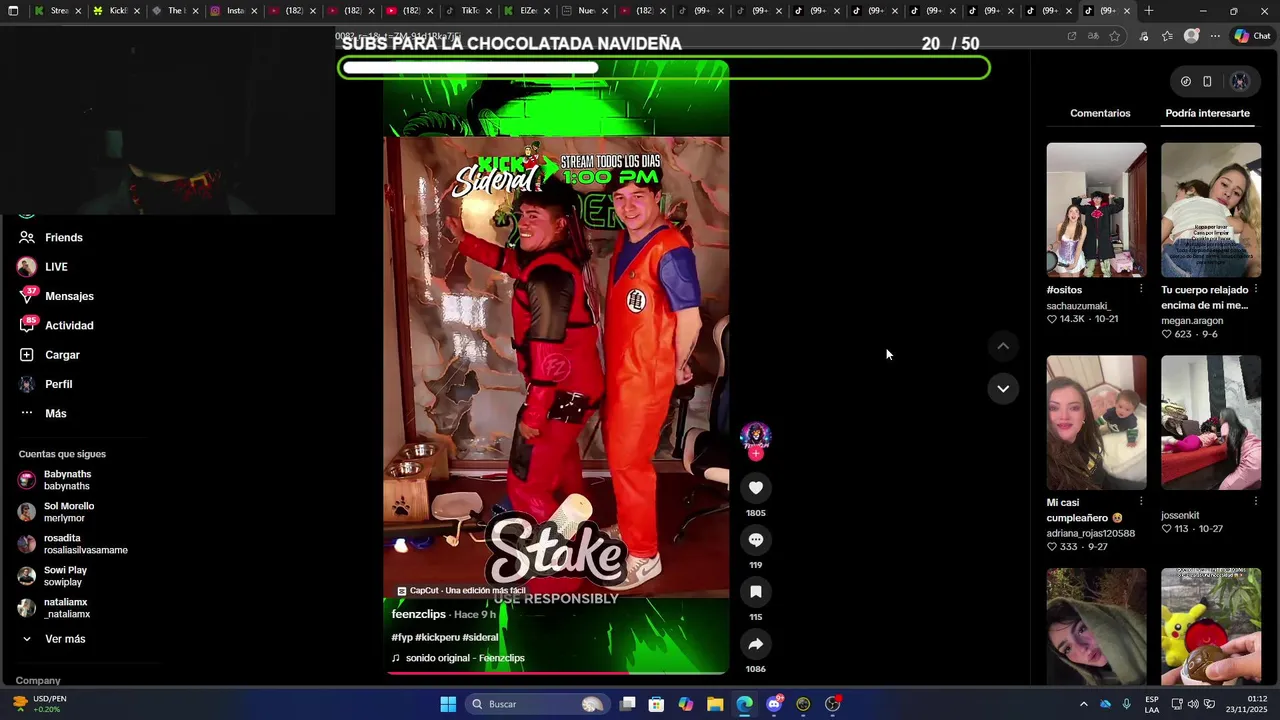This screenshot has height=720, width=1280.
Task: Switch to Comentarios tab
Action: [1100, 113]
